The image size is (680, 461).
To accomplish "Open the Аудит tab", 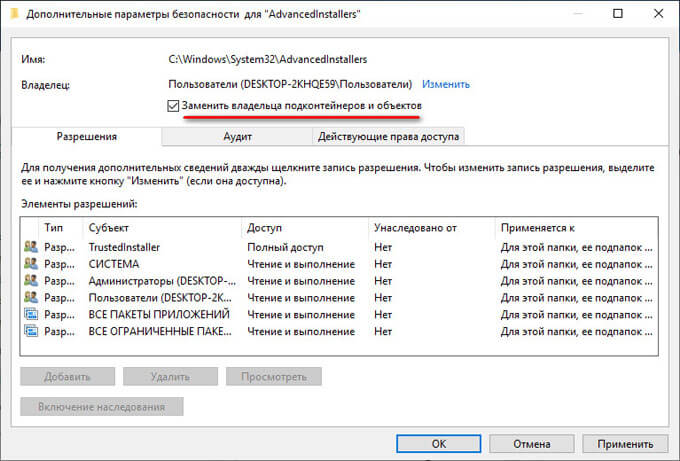I will 237,137.
